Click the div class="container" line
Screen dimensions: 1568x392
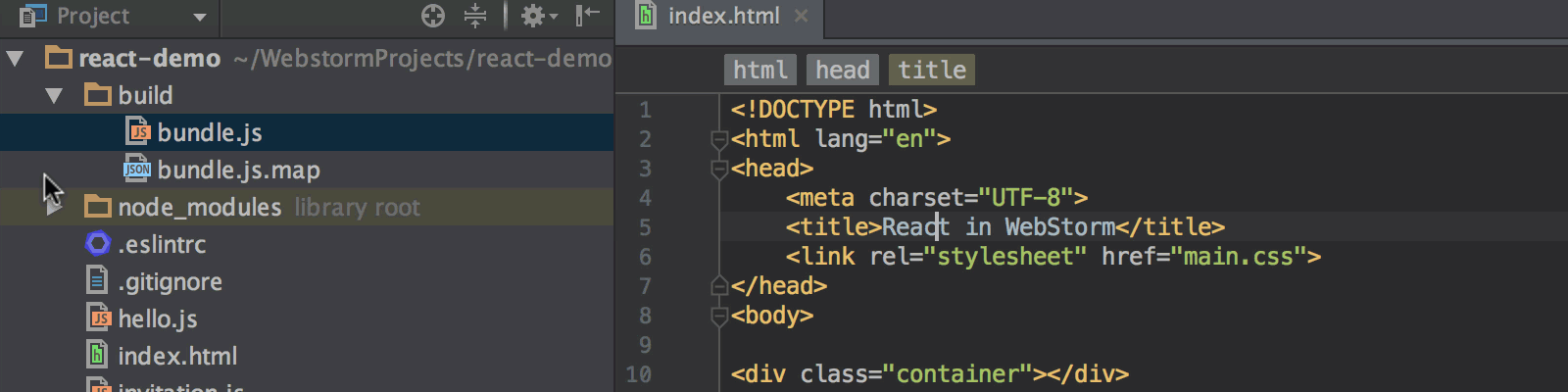(930, 374)
